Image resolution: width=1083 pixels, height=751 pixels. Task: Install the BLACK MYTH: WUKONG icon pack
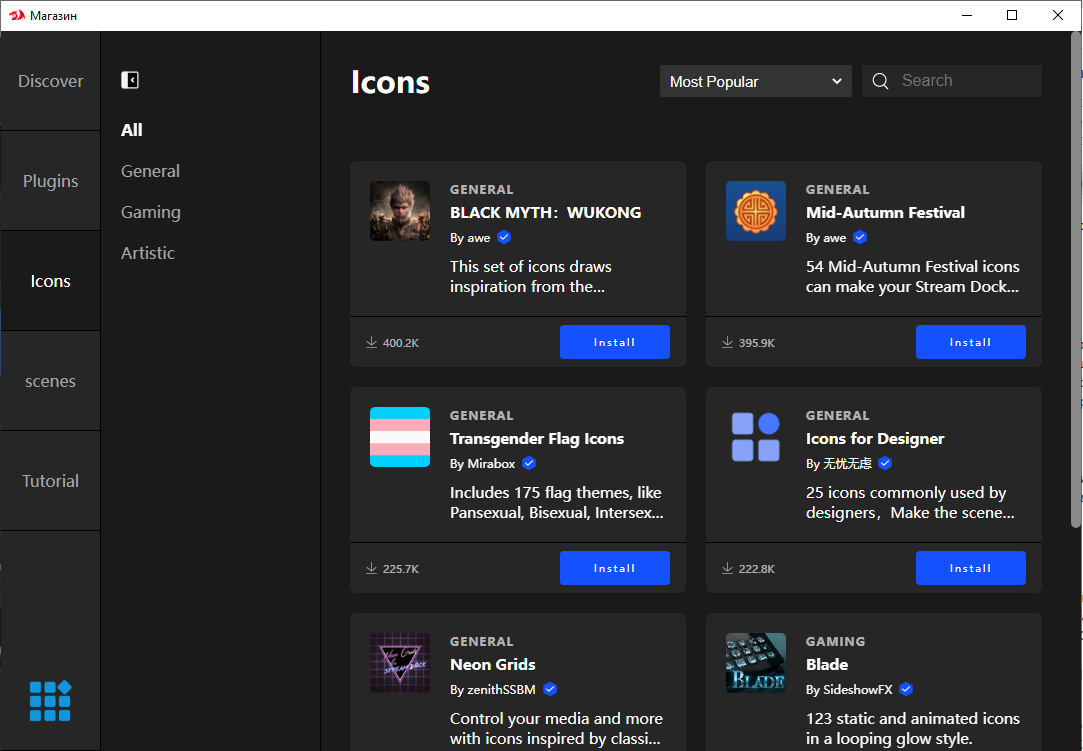(614, 342)
